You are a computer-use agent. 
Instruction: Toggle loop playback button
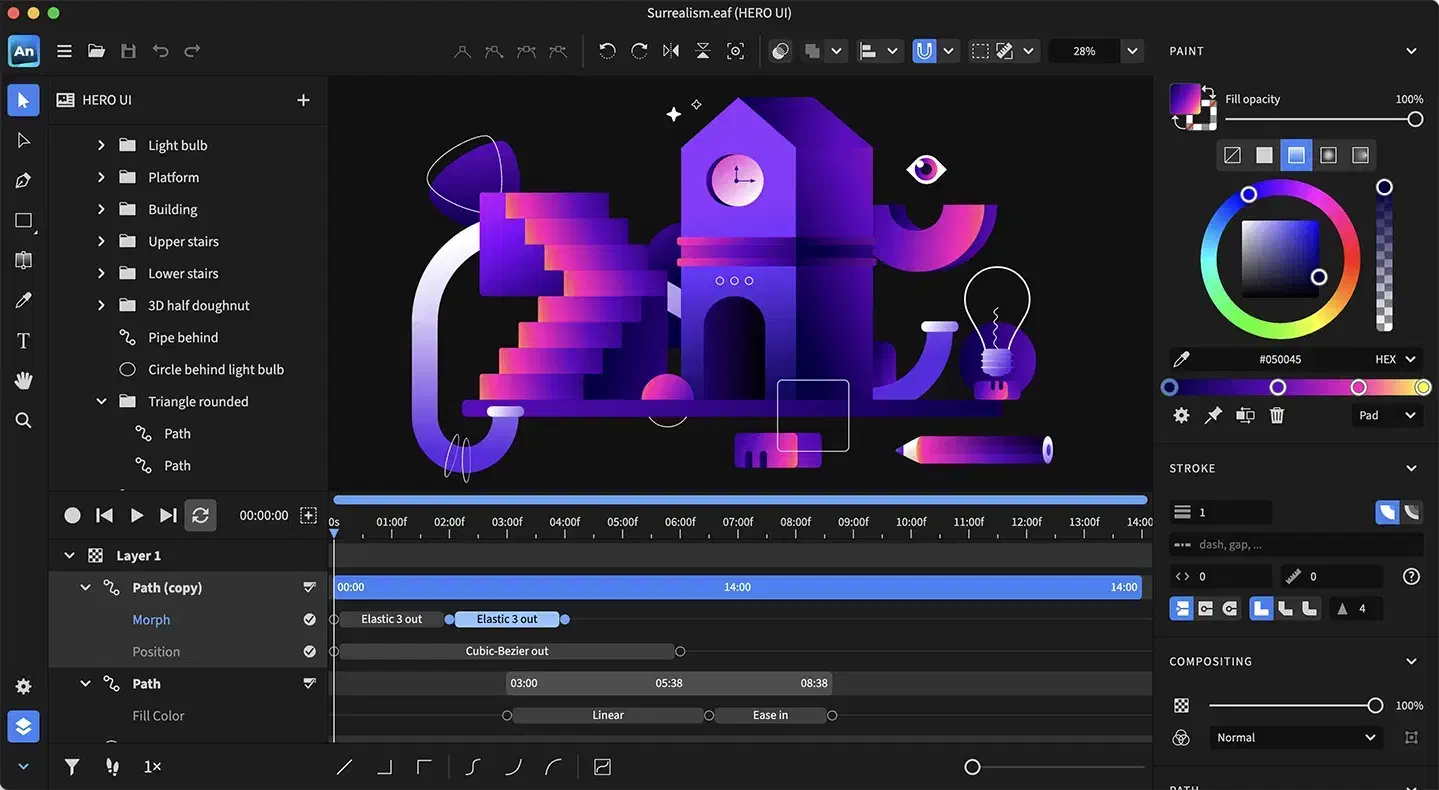pyautogui.click(x=200, y=515)
